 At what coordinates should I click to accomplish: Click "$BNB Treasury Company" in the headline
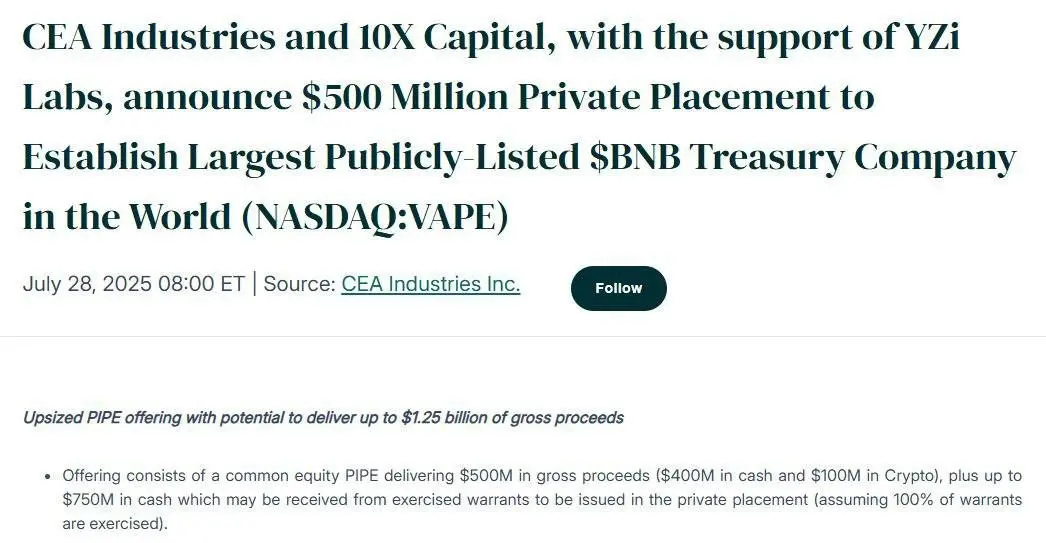tap(803, 157)
